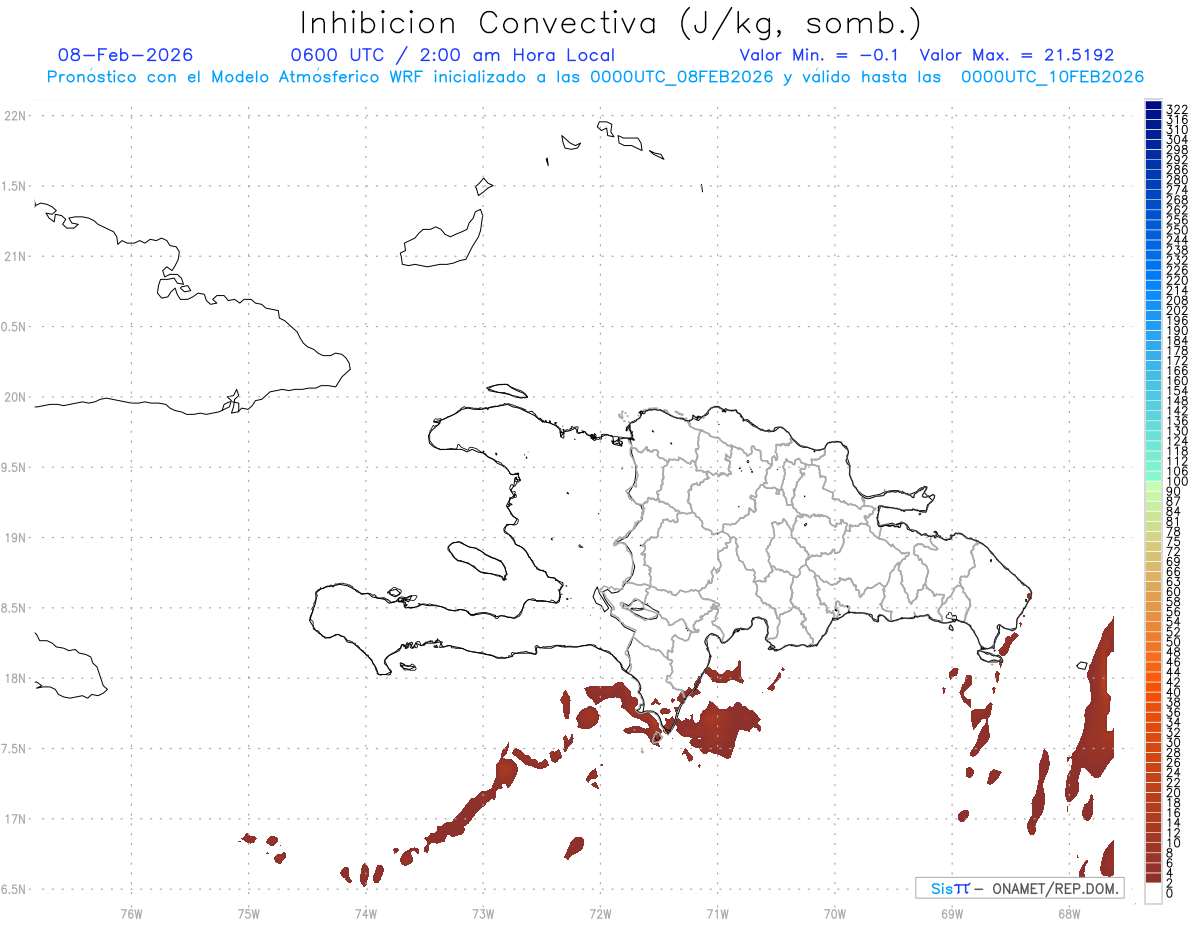Click the "100" color scale label
Image resolution: width=1200 pixels, height=927 pixels.
click(1176, 482)
